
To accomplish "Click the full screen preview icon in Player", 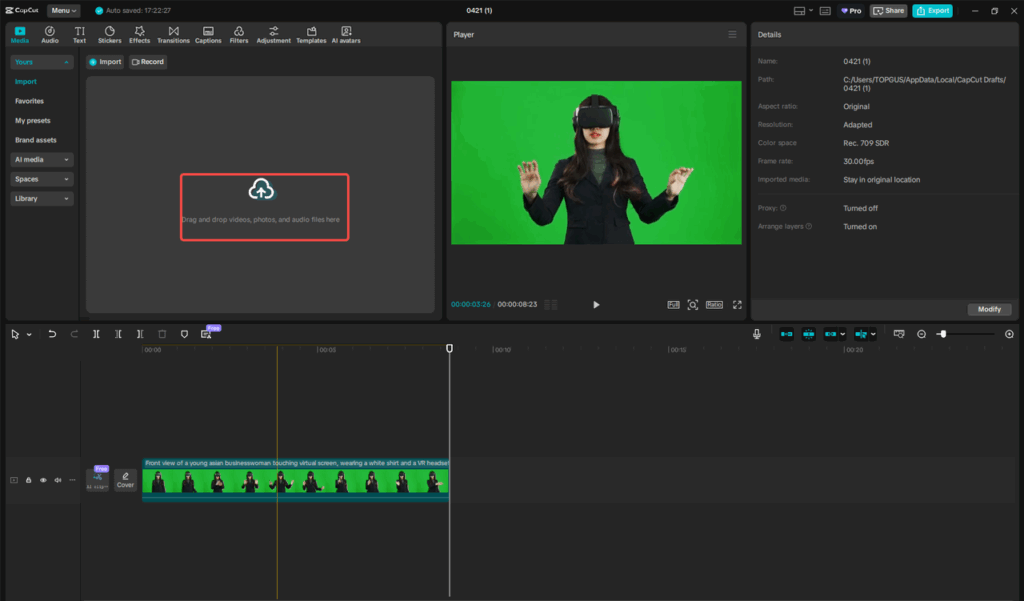I will click(x=737, y=304).
